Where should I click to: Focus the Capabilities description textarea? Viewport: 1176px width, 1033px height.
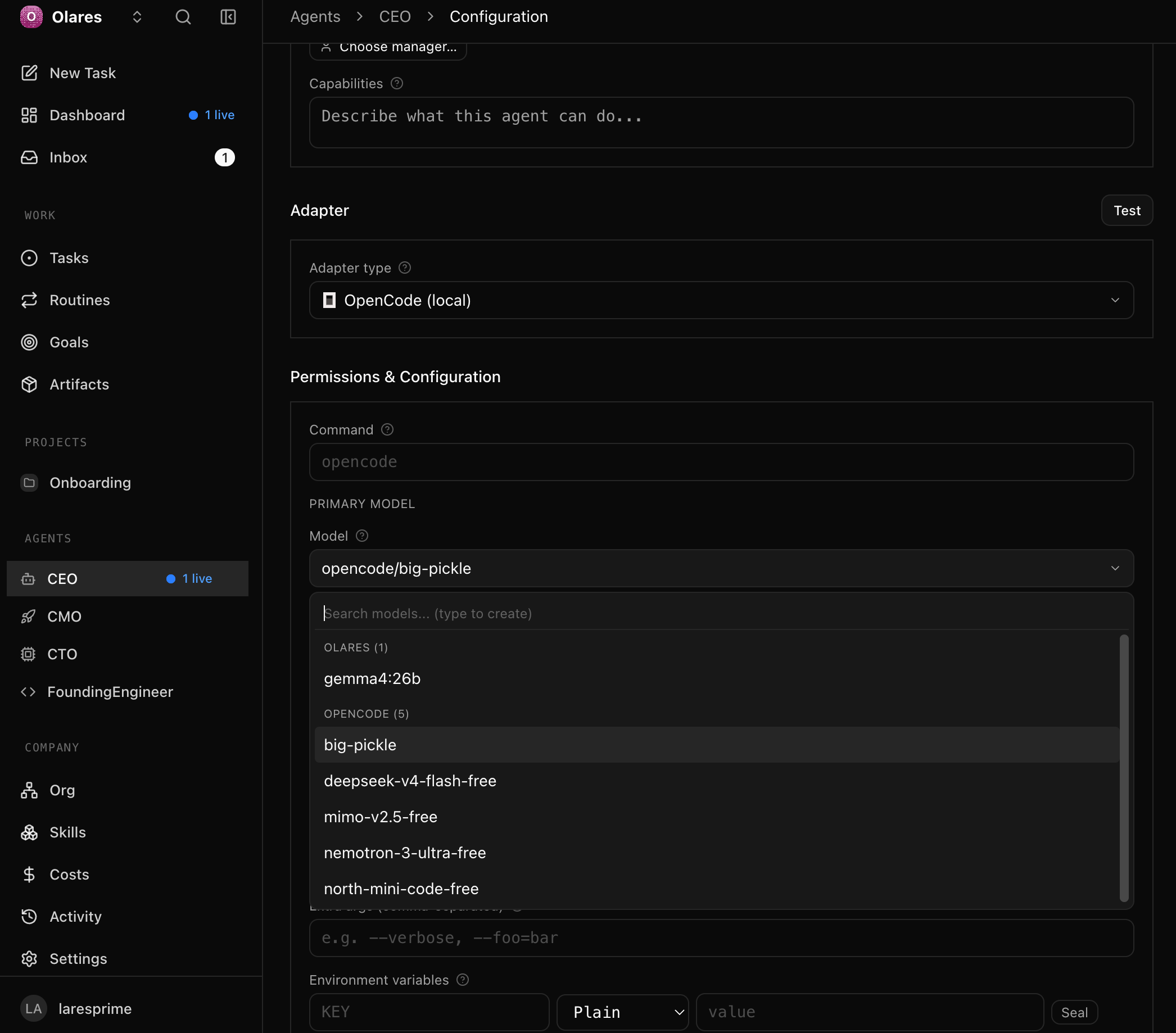tap(721, 123)
